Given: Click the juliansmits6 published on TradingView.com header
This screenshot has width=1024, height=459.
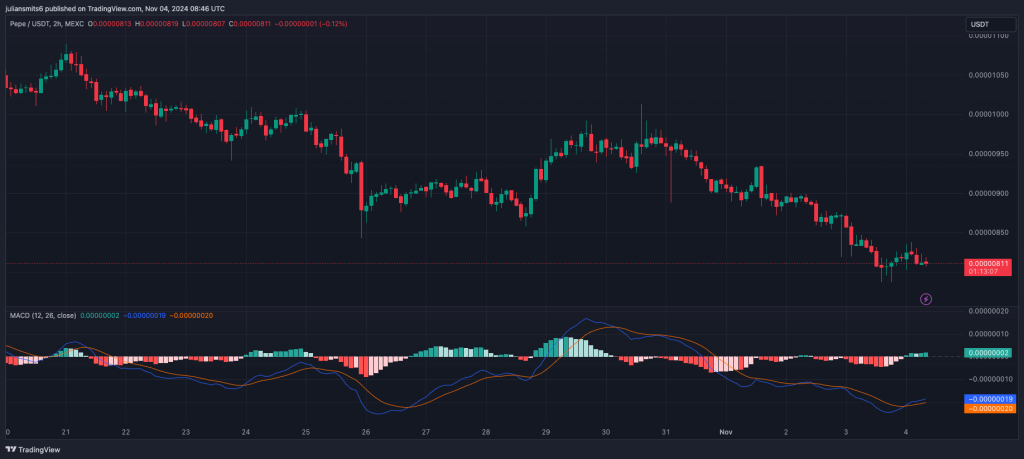Looking at the screenshot, I should (115, 8).
